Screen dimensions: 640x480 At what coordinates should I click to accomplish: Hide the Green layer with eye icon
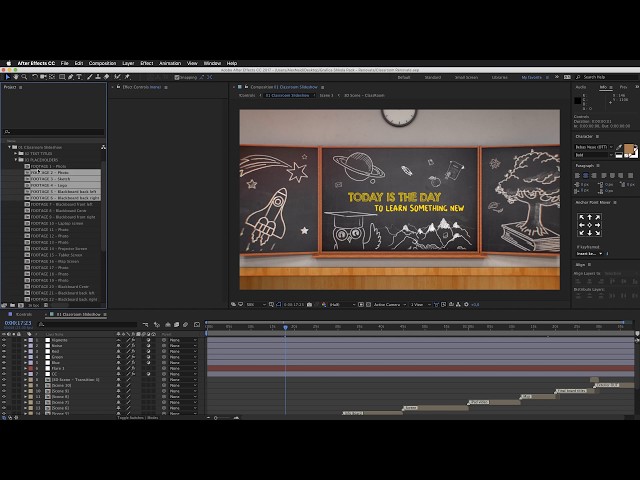[4, 357]
